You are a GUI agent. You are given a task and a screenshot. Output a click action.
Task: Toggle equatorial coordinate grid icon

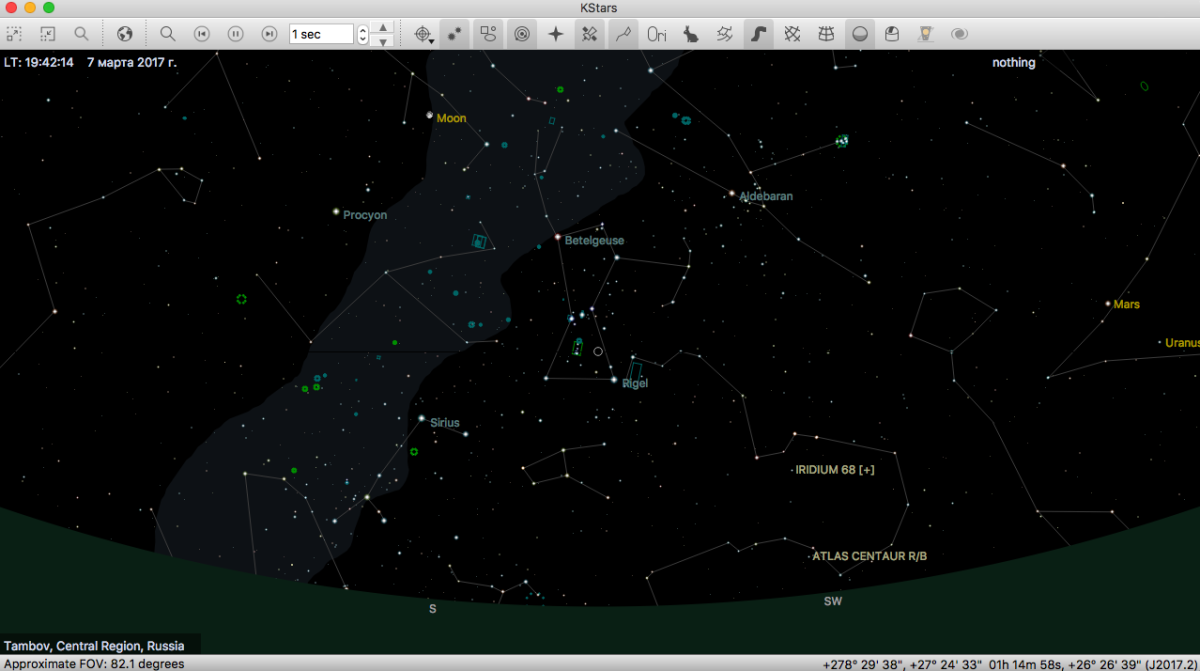(792, 34)
